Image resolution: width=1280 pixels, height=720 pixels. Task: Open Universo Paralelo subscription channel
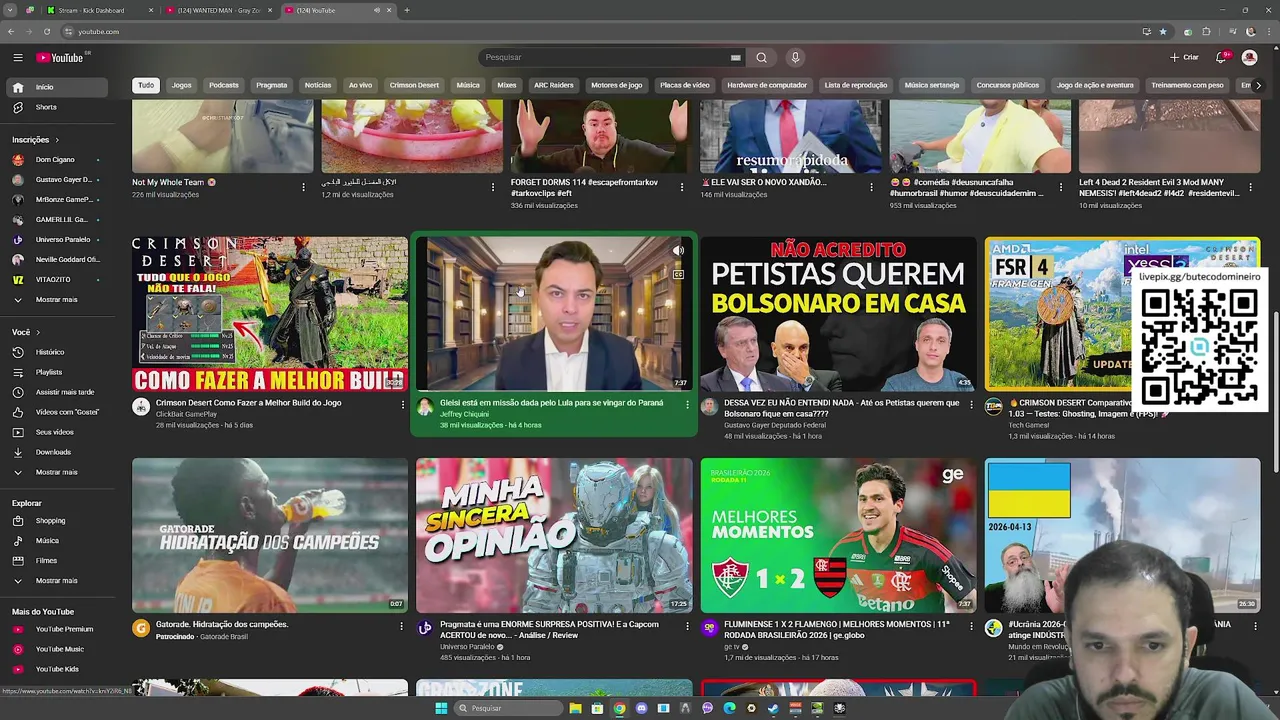pos(56,240)
